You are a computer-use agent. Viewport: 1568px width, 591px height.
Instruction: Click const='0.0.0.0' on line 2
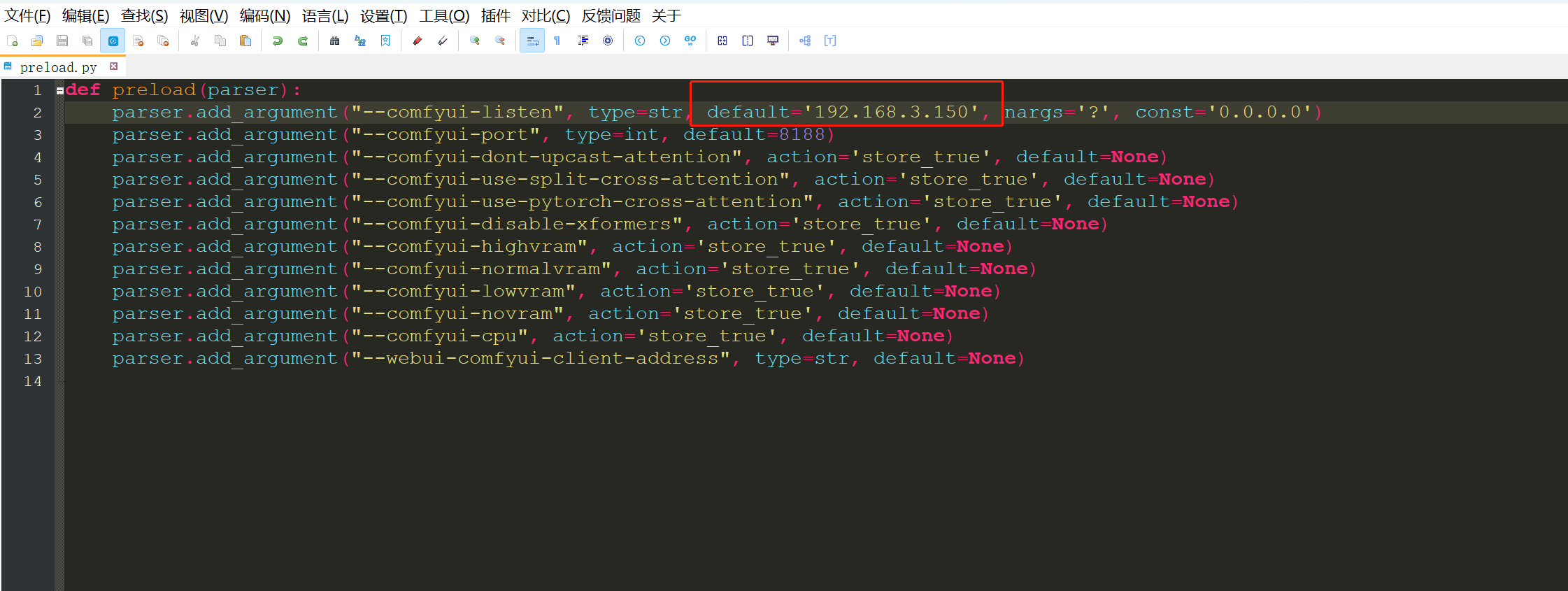(1224, 112)
